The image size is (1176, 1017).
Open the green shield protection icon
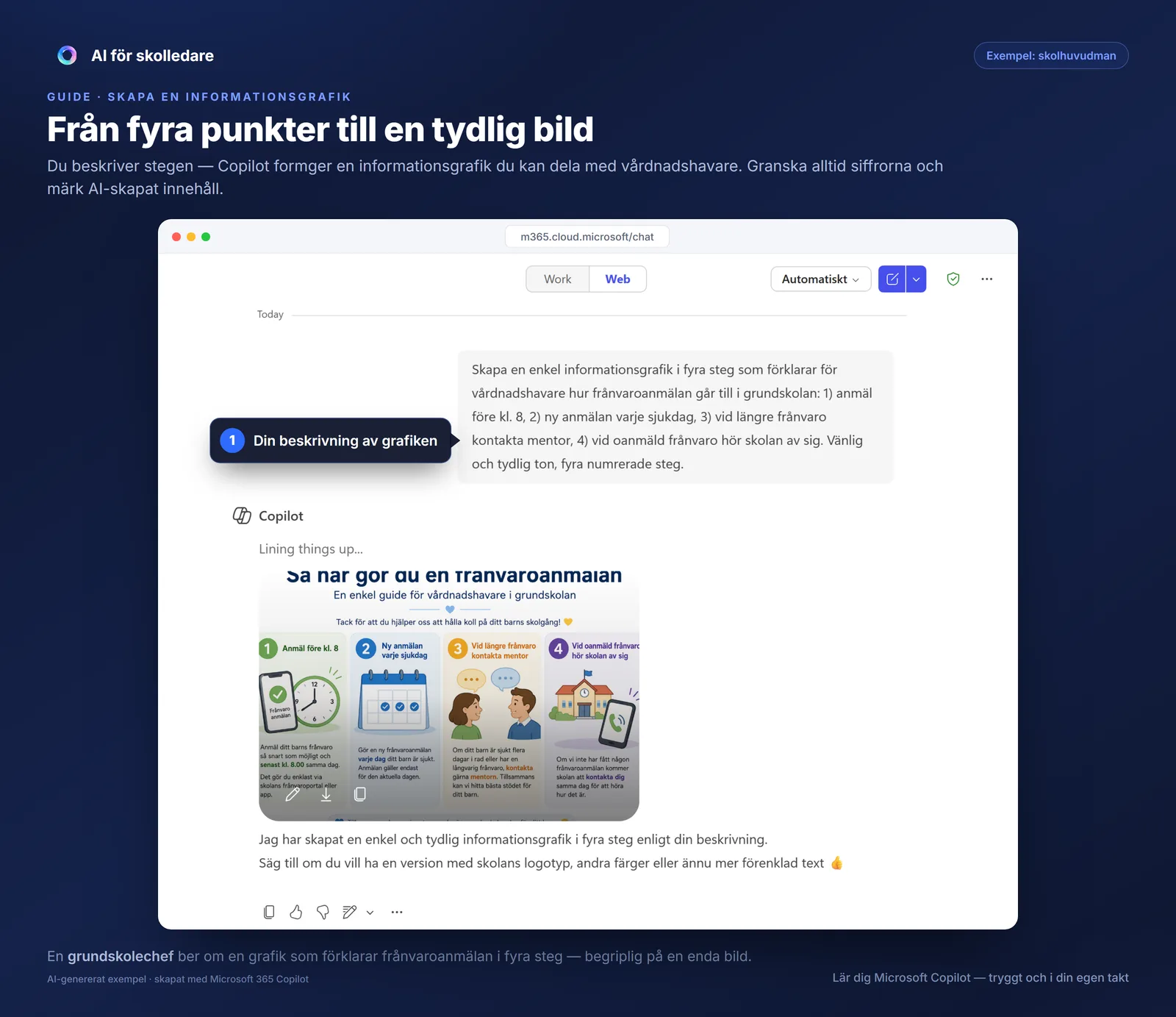953,279
